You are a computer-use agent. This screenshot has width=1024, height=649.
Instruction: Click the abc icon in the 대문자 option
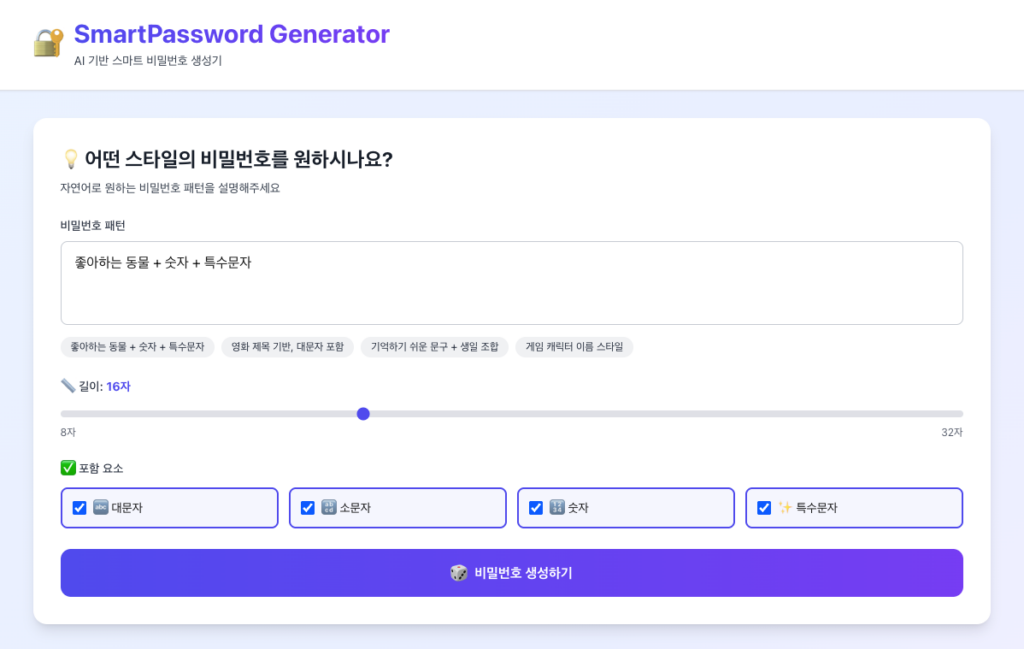coord(100,508)
